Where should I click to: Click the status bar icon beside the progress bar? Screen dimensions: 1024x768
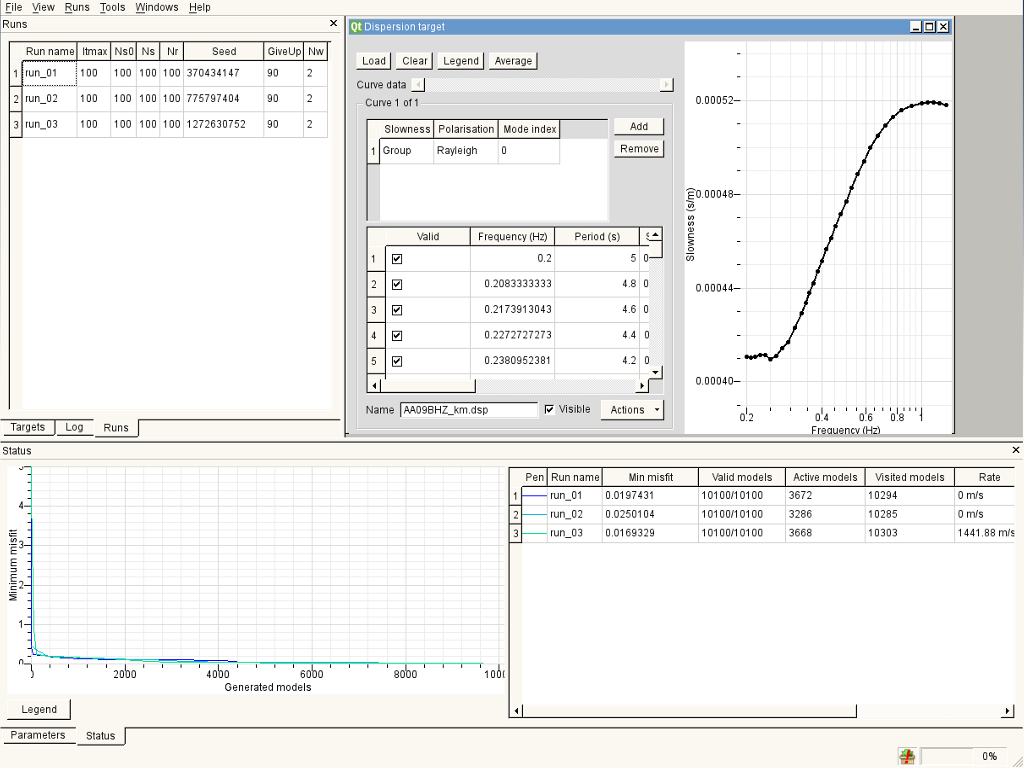click(907, 757)
